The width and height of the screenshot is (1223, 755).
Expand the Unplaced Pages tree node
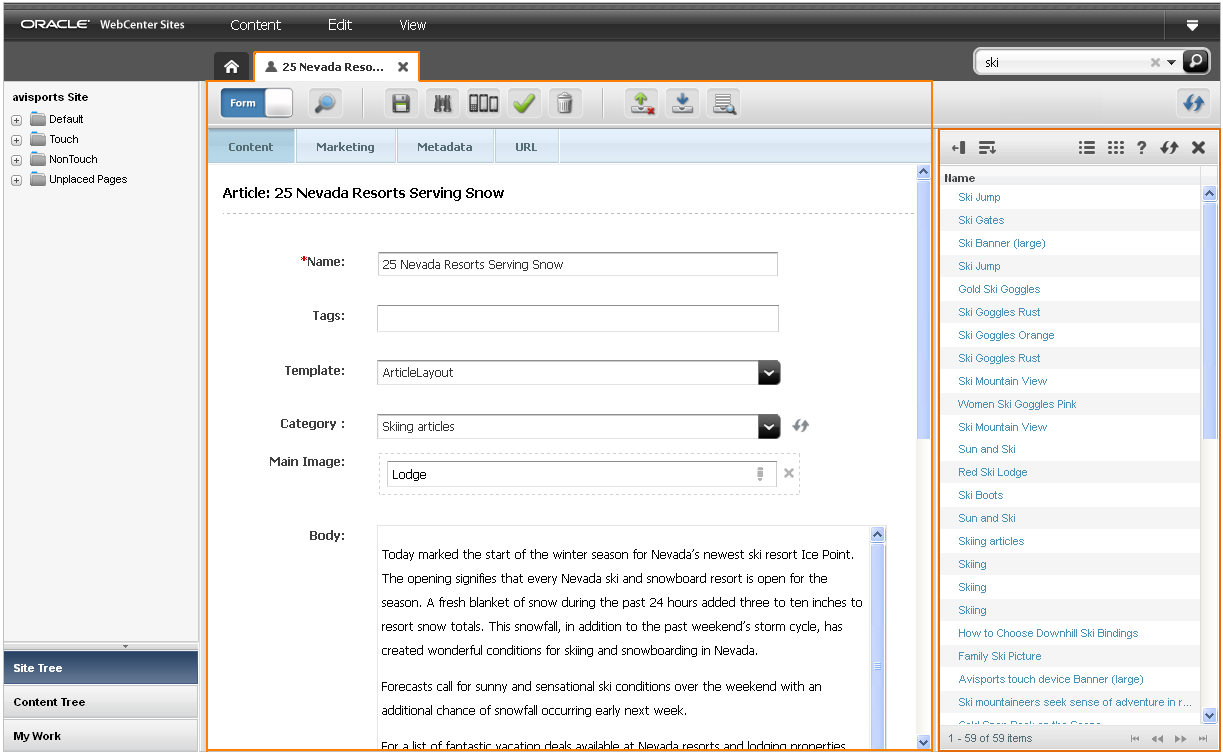coord(17,180)
